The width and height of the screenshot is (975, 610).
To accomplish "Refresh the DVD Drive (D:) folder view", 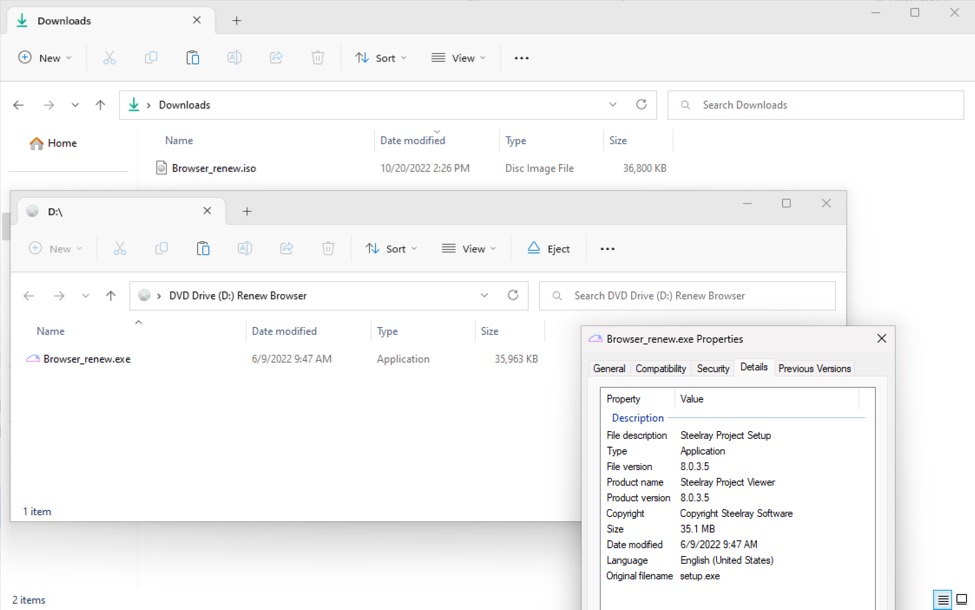I will pyautogui.click(x=513, y=295).
